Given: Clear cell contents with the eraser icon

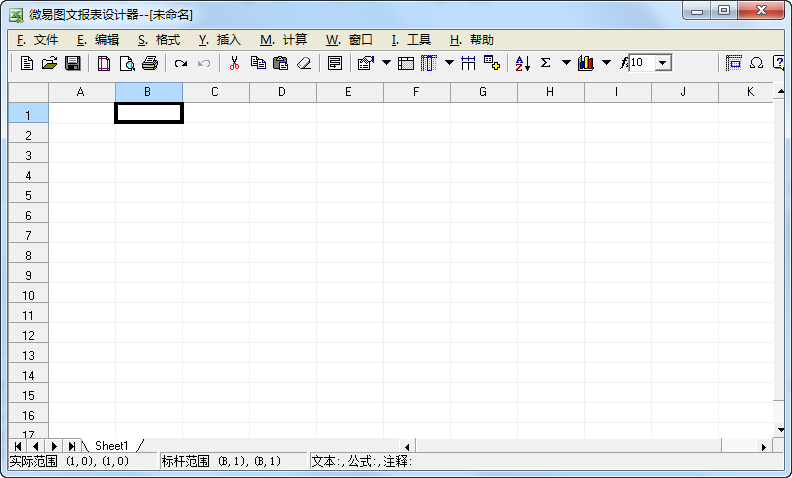Looking at the screenshot, I should click(304, 63).
